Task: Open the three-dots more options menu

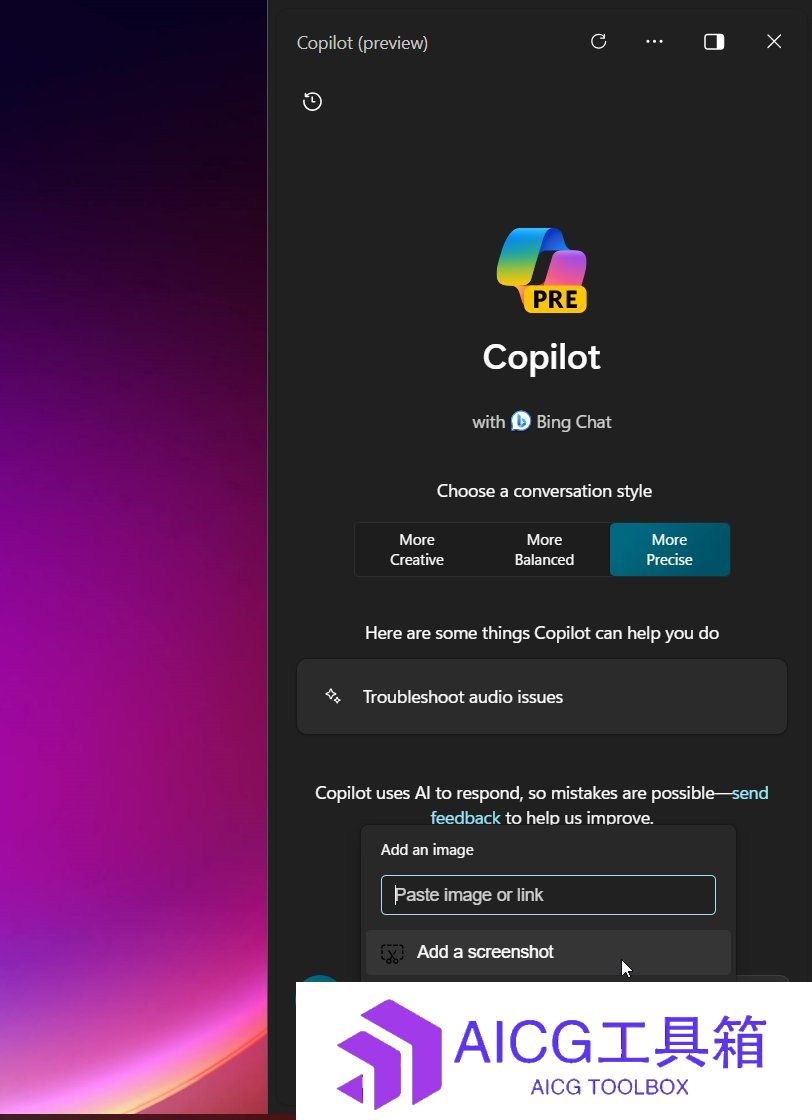Action: [654, 41]
